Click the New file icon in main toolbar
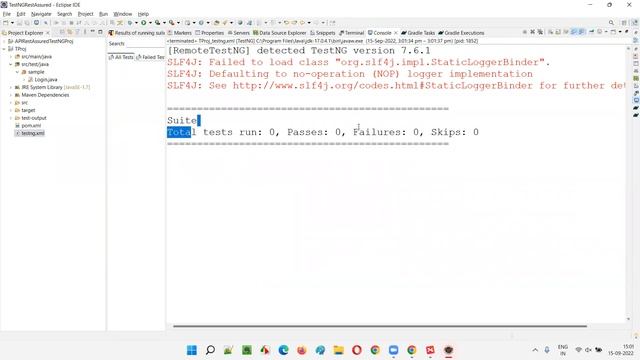Viewport: 640px width, 360px height. tap(6, 23)
